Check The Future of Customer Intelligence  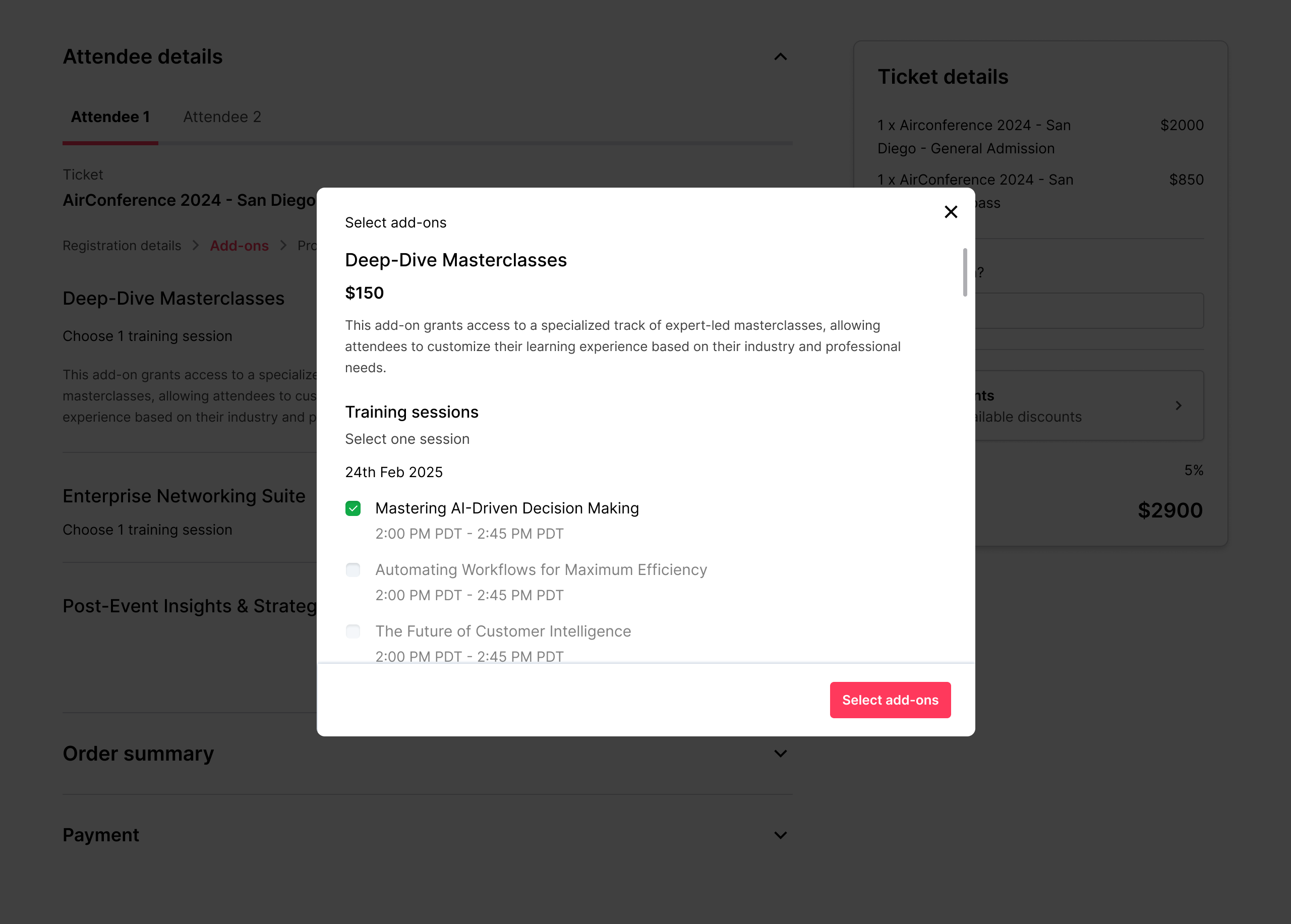(x=353, y=631)
